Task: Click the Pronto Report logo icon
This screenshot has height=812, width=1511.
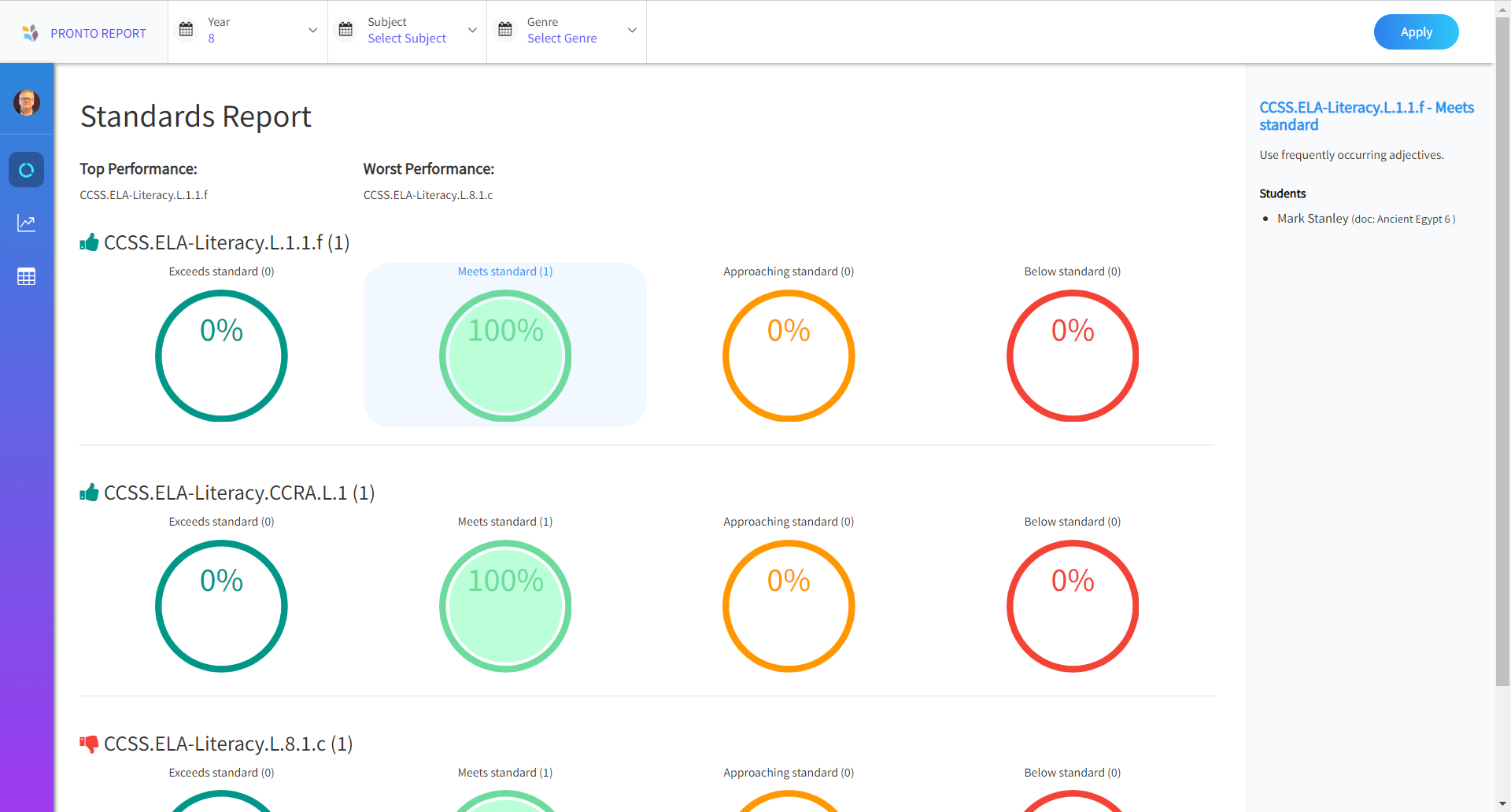Action: tap(30, 33)
